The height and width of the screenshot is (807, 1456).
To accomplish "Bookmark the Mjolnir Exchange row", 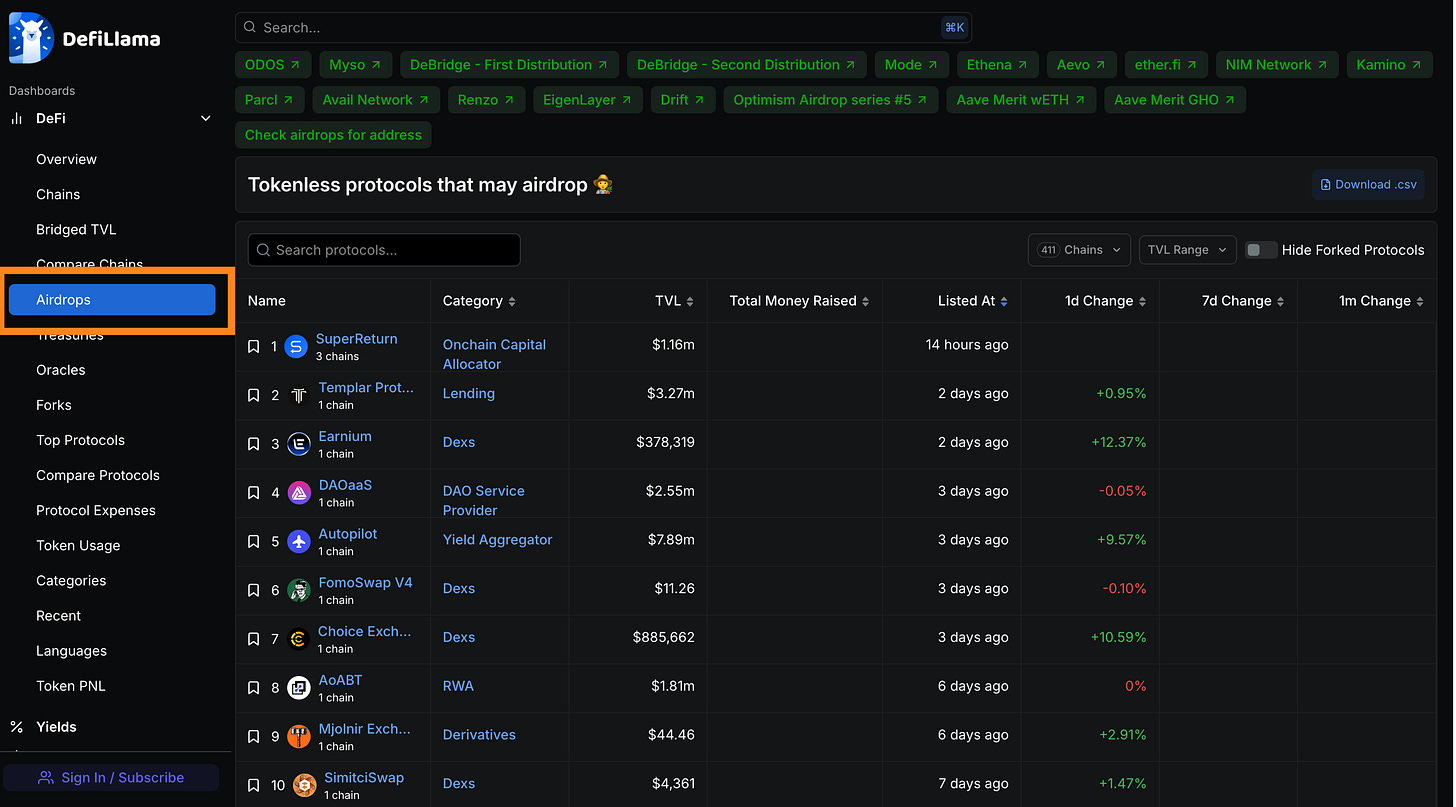I will [254, 737].
